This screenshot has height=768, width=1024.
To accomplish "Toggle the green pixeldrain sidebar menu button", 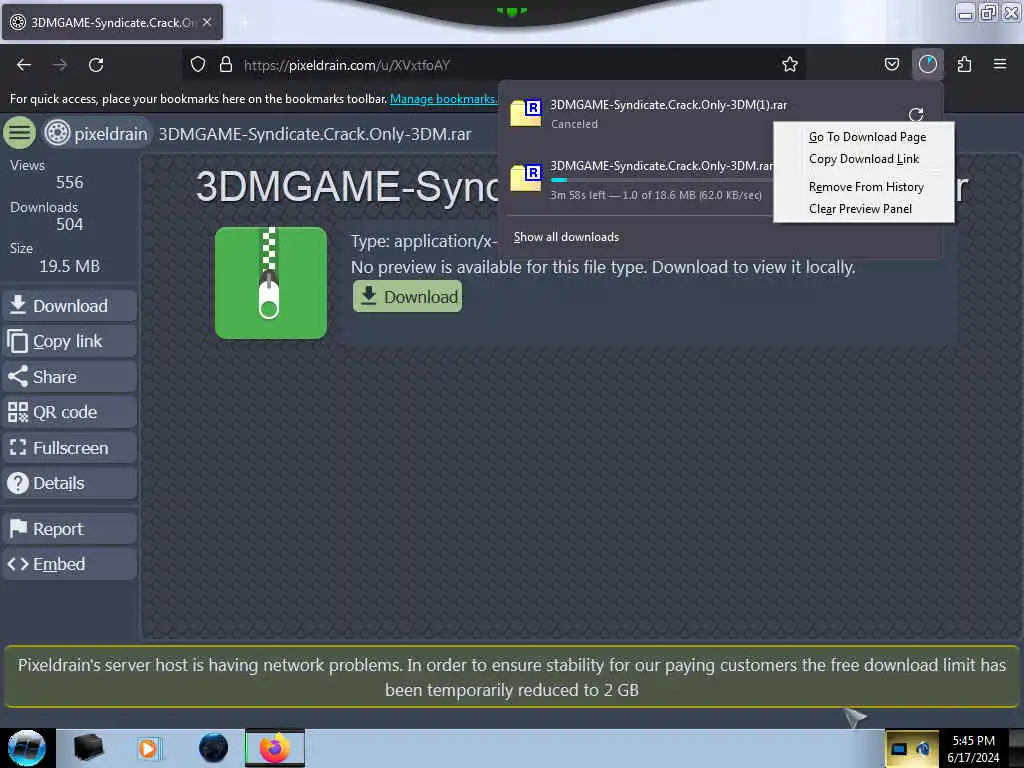I will coord(20,133).
